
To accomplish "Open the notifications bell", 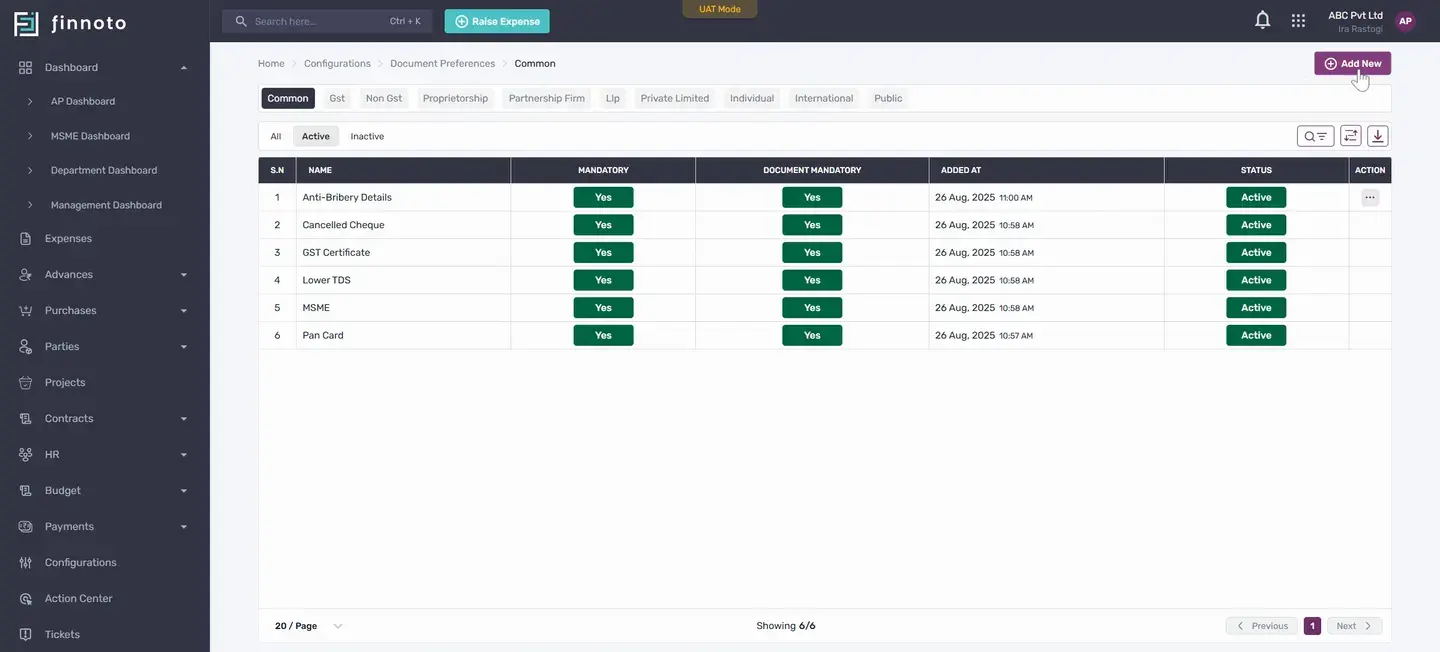I will [x=1263, y=20].
